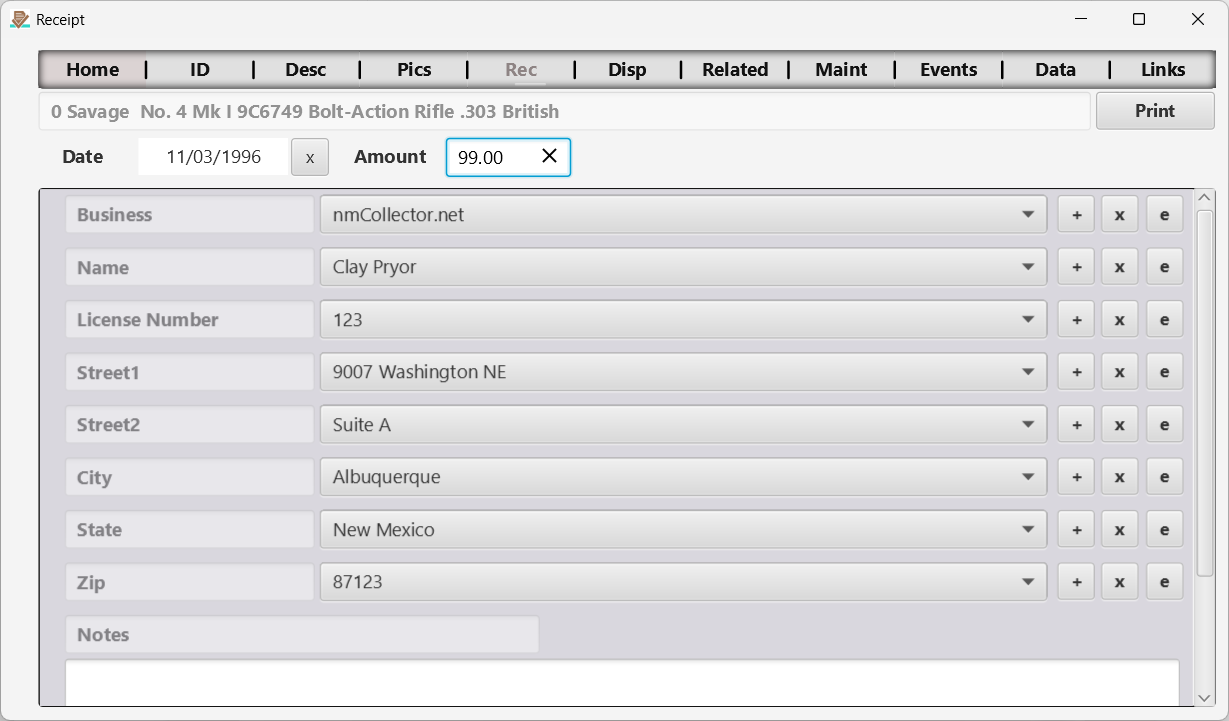The height and width of the screenshot is (721, 1229).
Task: Open the Maint tab
Action: [841, 69]
